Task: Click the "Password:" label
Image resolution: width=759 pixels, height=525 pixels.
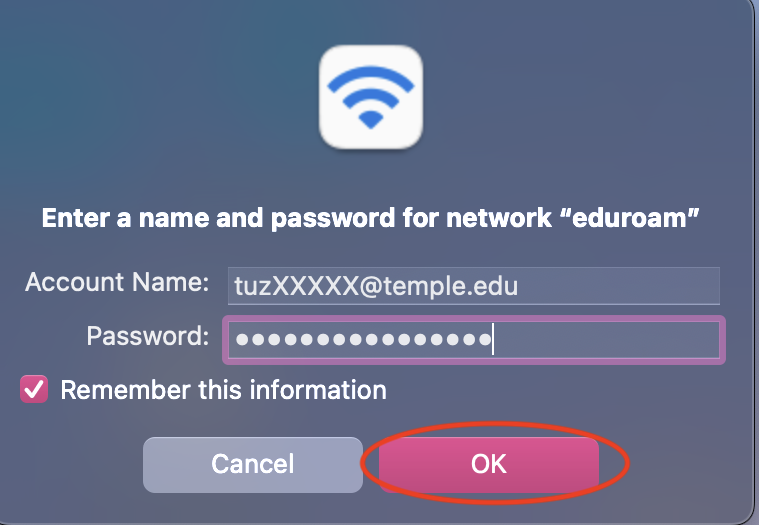Action: tap(148, 335)
